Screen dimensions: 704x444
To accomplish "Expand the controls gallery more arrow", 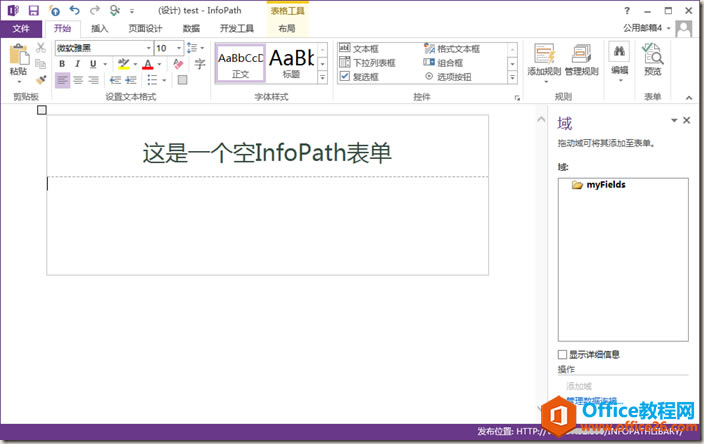I will point(513,77).
